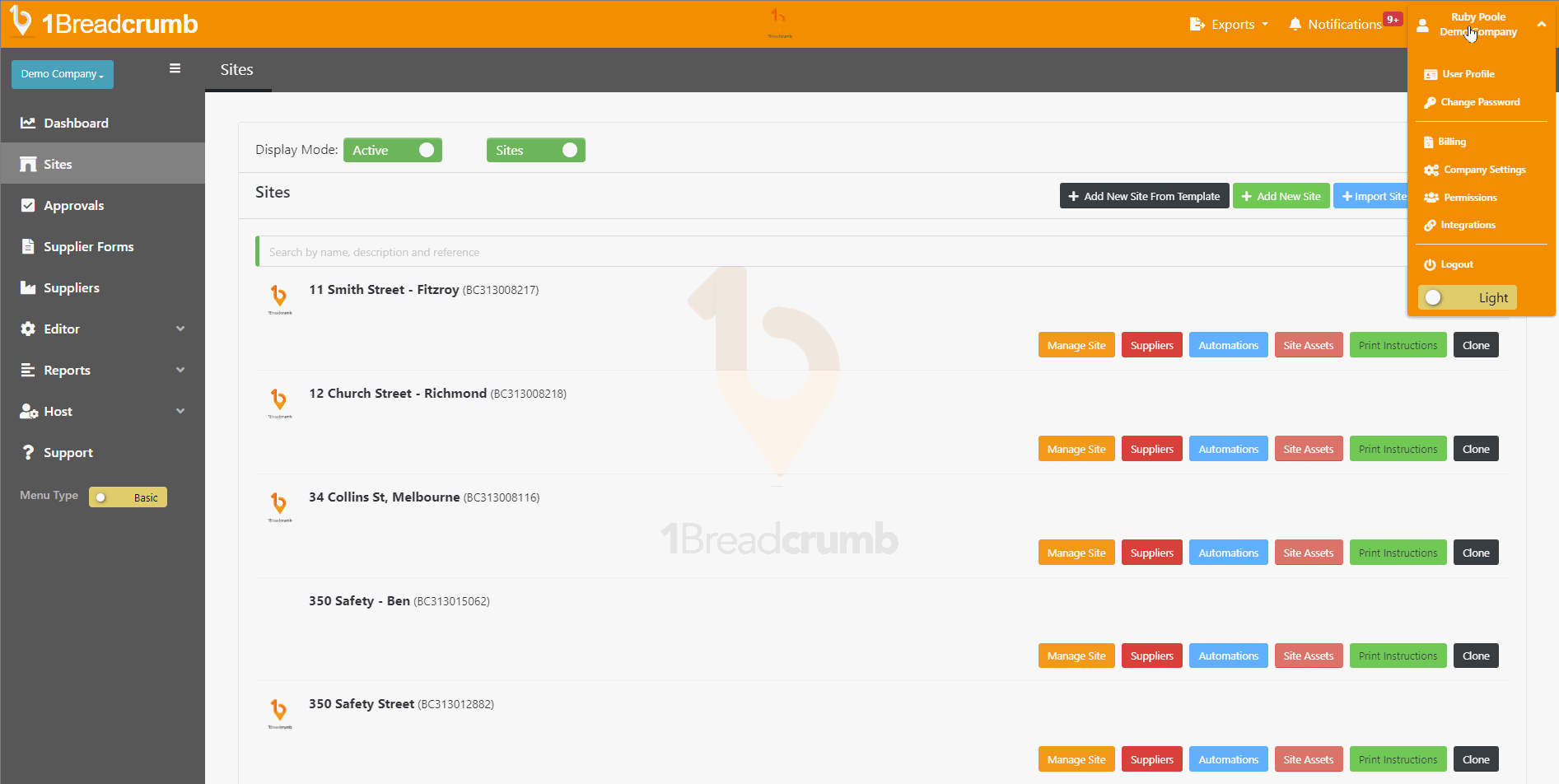Open the Demo Company selector
Screen dimensions: 1559x784
[x=62, y=74]
